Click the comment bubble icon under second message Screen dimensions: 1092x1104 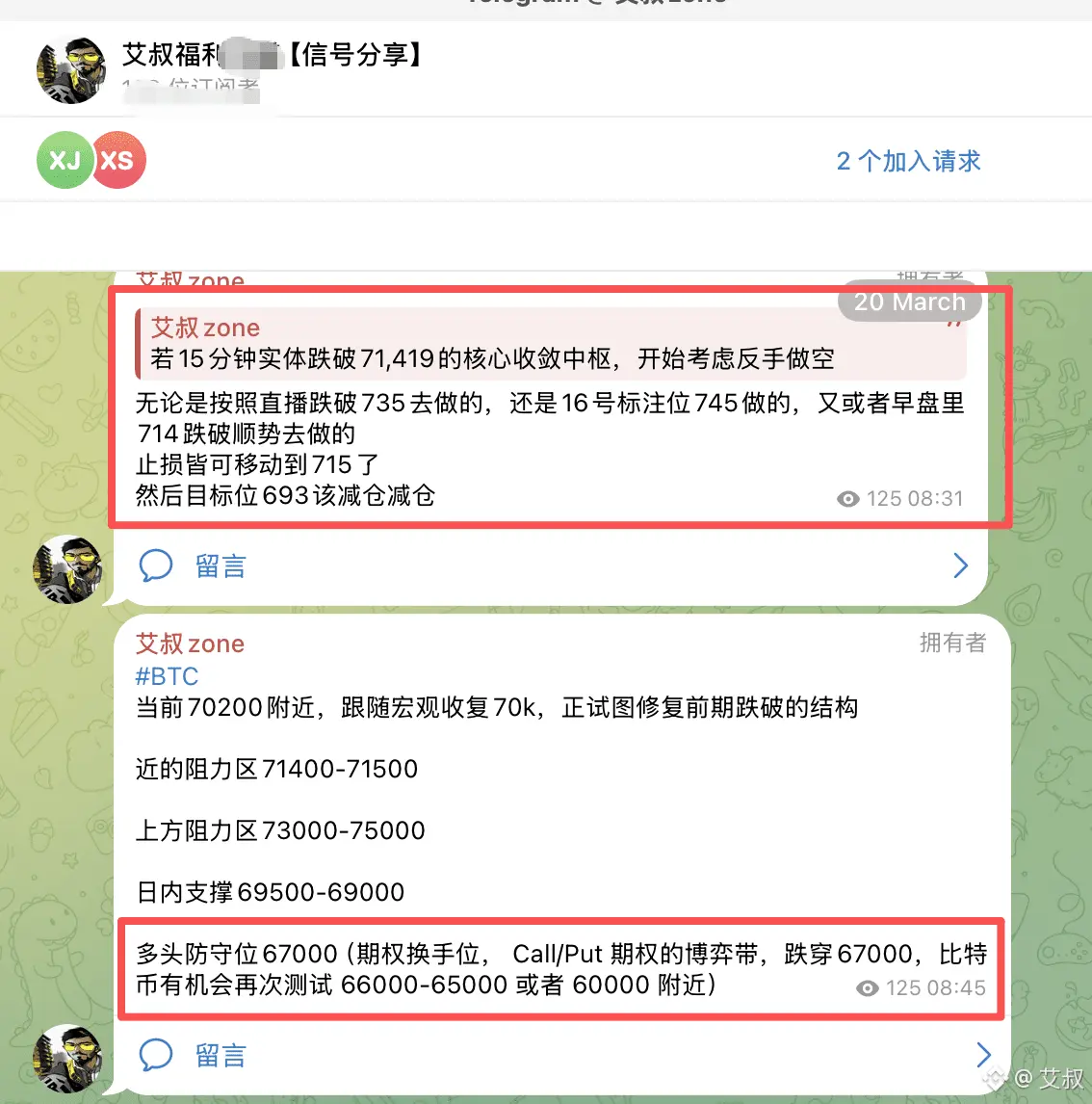coord(155,1055)
